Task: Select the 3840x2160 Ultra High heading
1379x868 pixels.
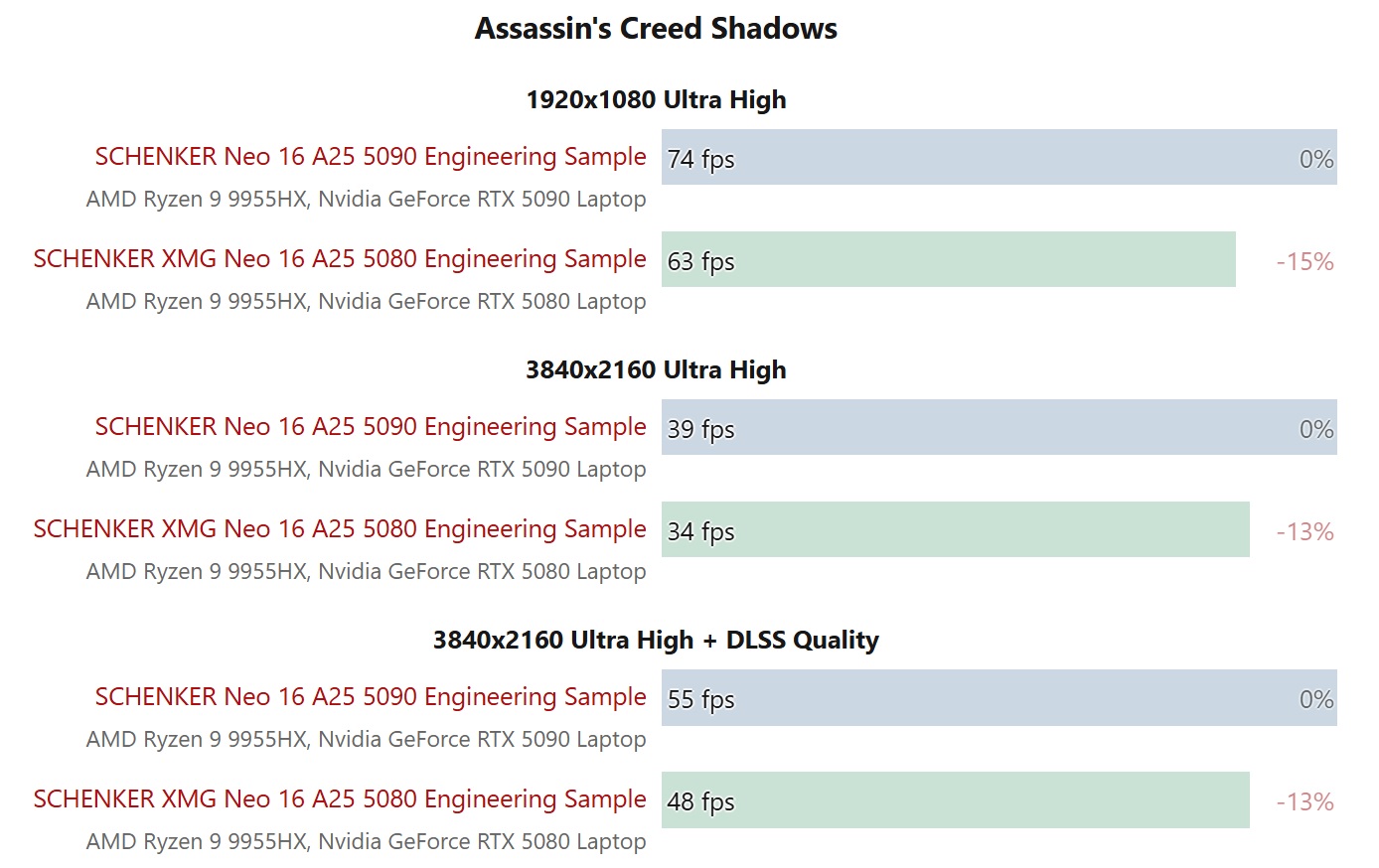Action: pos(656,370)
